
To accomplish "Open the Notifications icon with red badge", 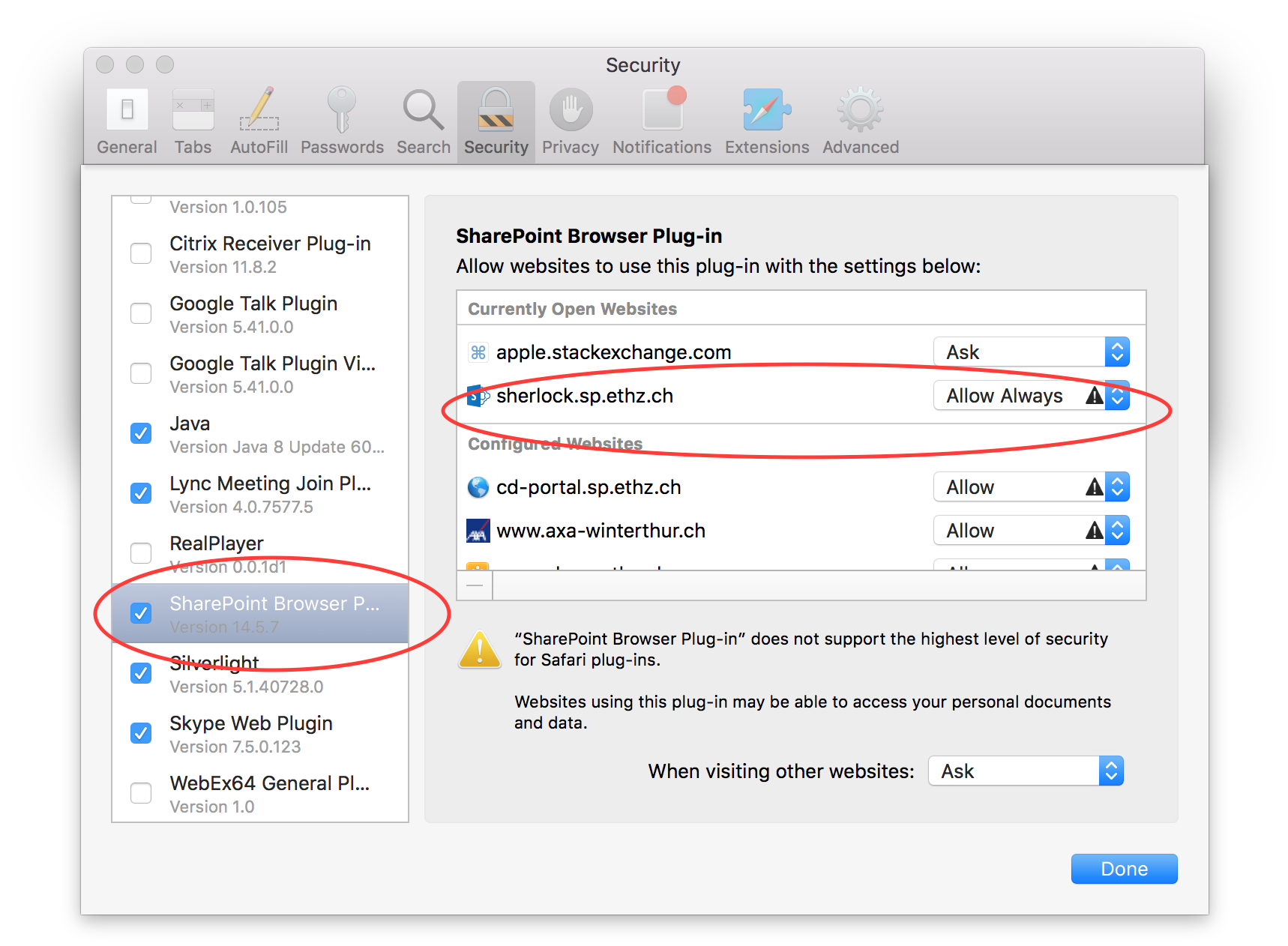I will tap(663, 108).
